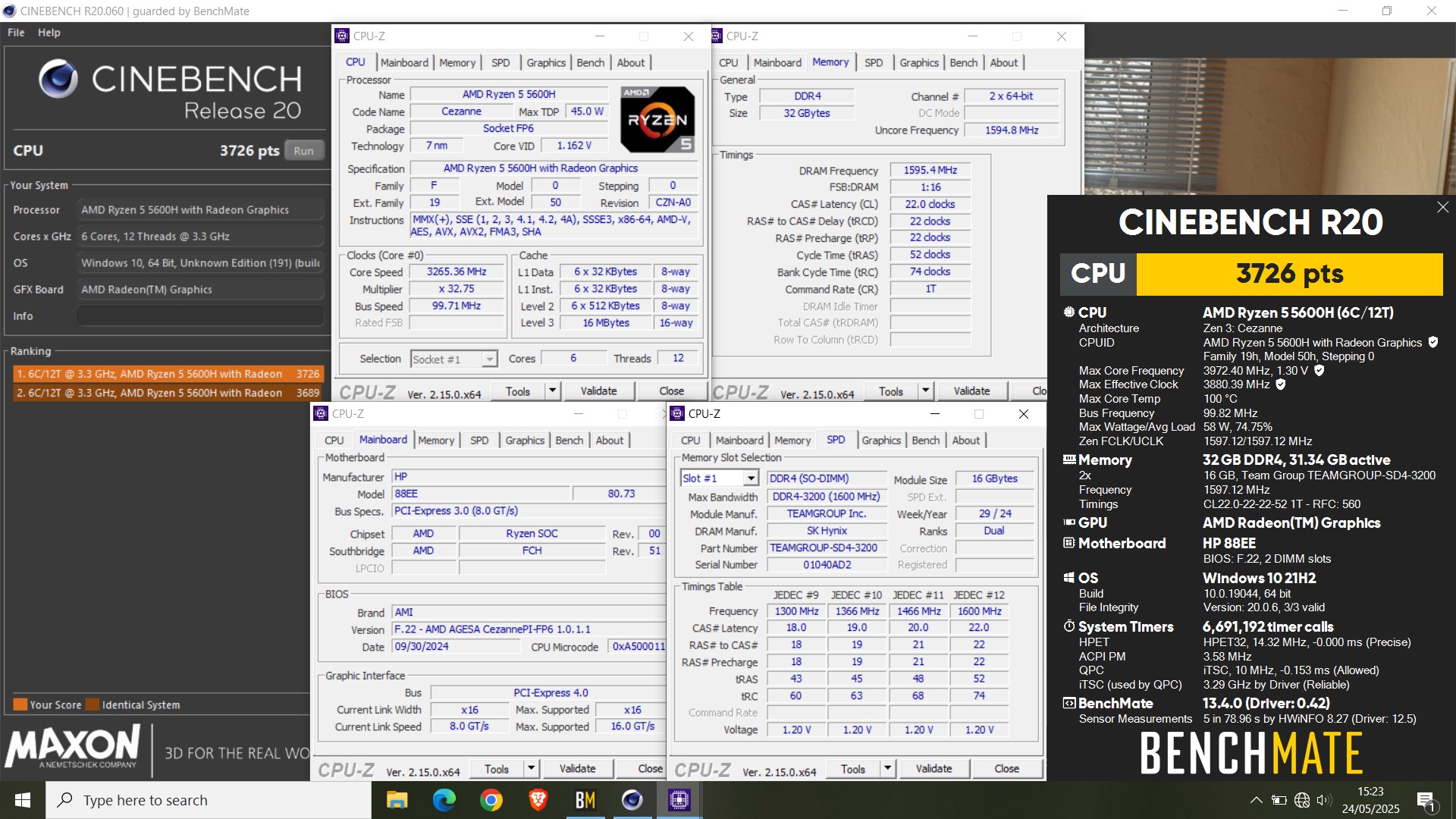Switch to SPD tab in Memory CPU-Z window
The height and width of the screenshot is (819, 1456).
coord(874,63)
